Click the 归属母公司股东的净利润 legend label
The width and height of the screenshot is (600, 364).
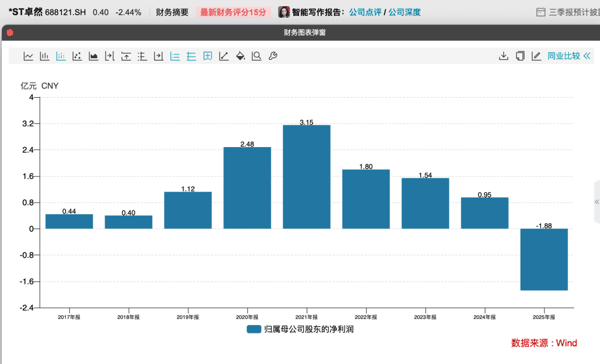pos(309,329)
